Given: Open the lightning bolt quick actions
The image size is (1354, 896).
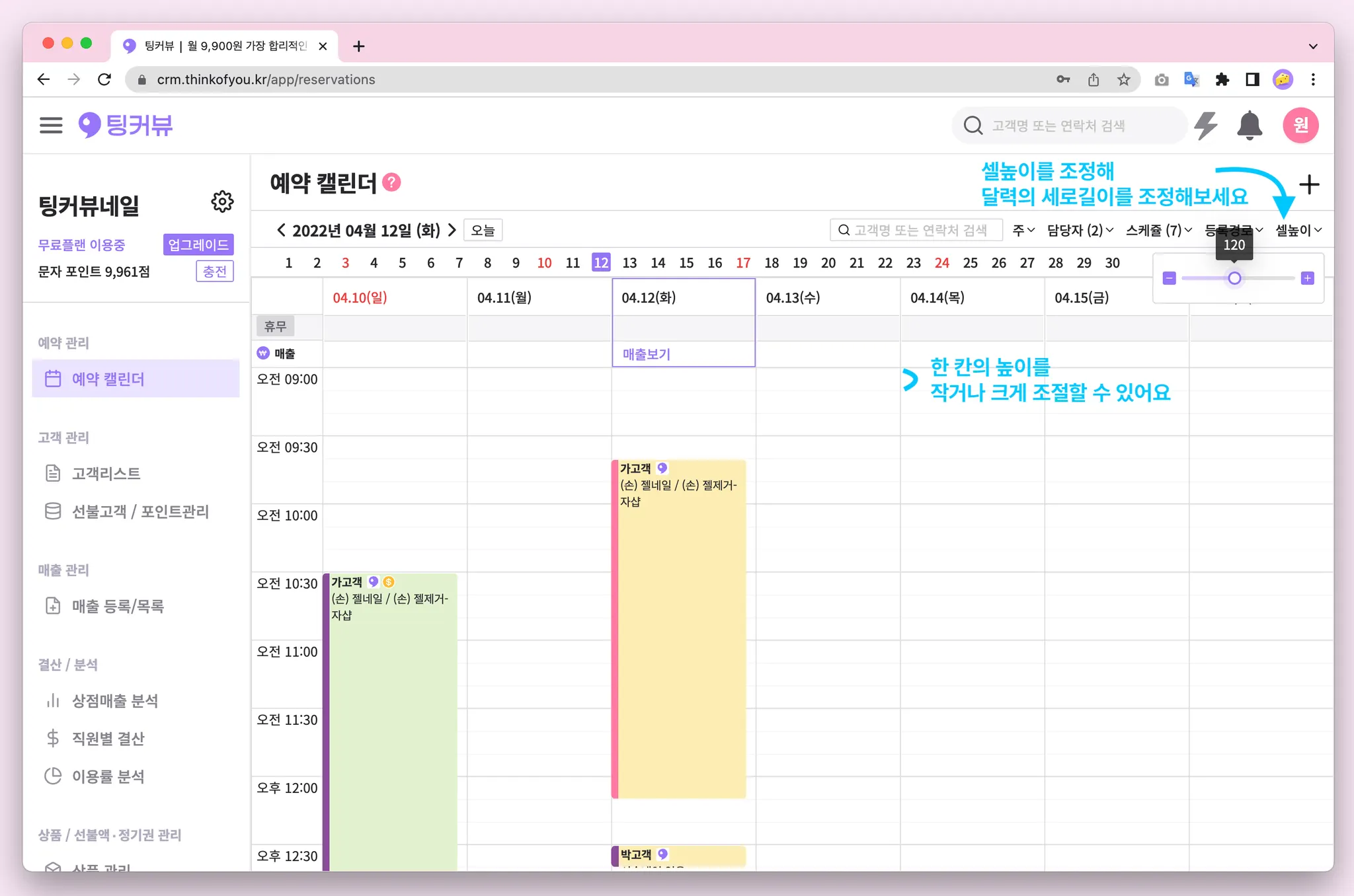Looking at the screenshot, I should tap(1206, 125).
